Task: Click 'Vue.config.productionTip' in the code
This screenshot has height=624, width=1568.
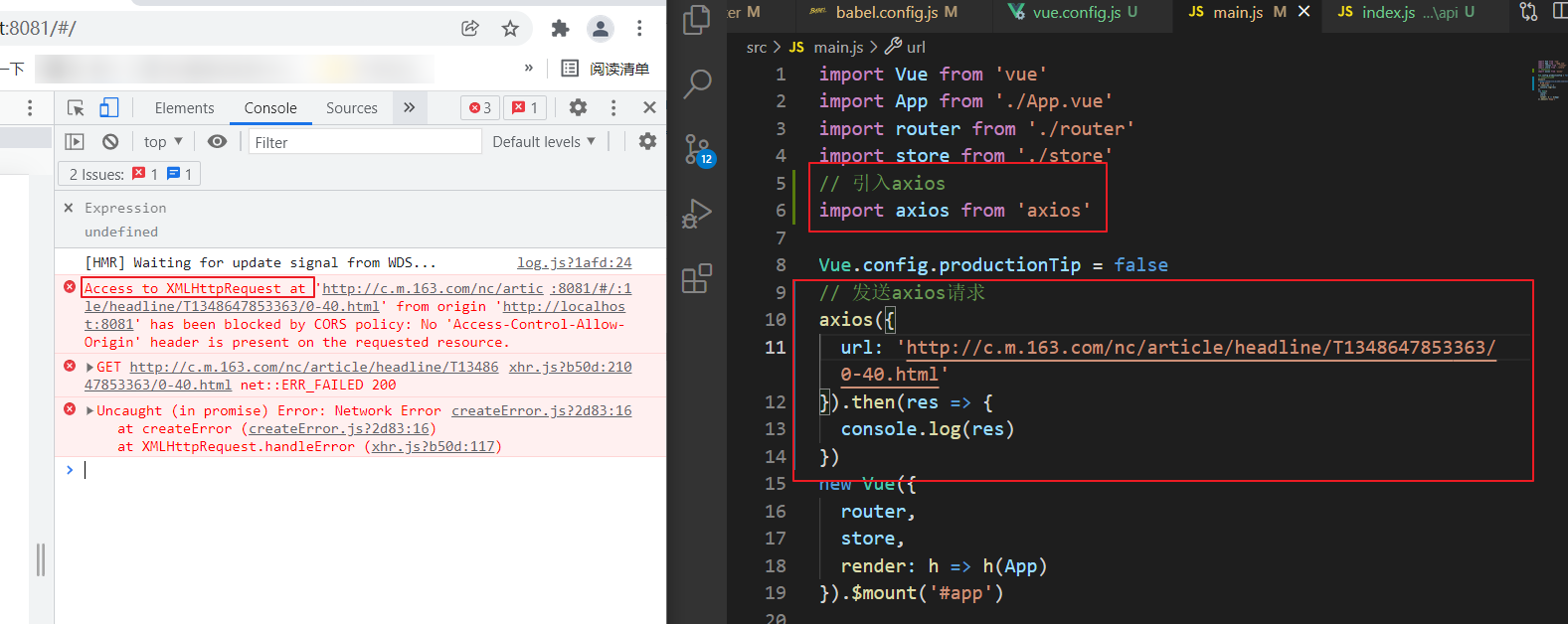Action: (x=950, y=265)
